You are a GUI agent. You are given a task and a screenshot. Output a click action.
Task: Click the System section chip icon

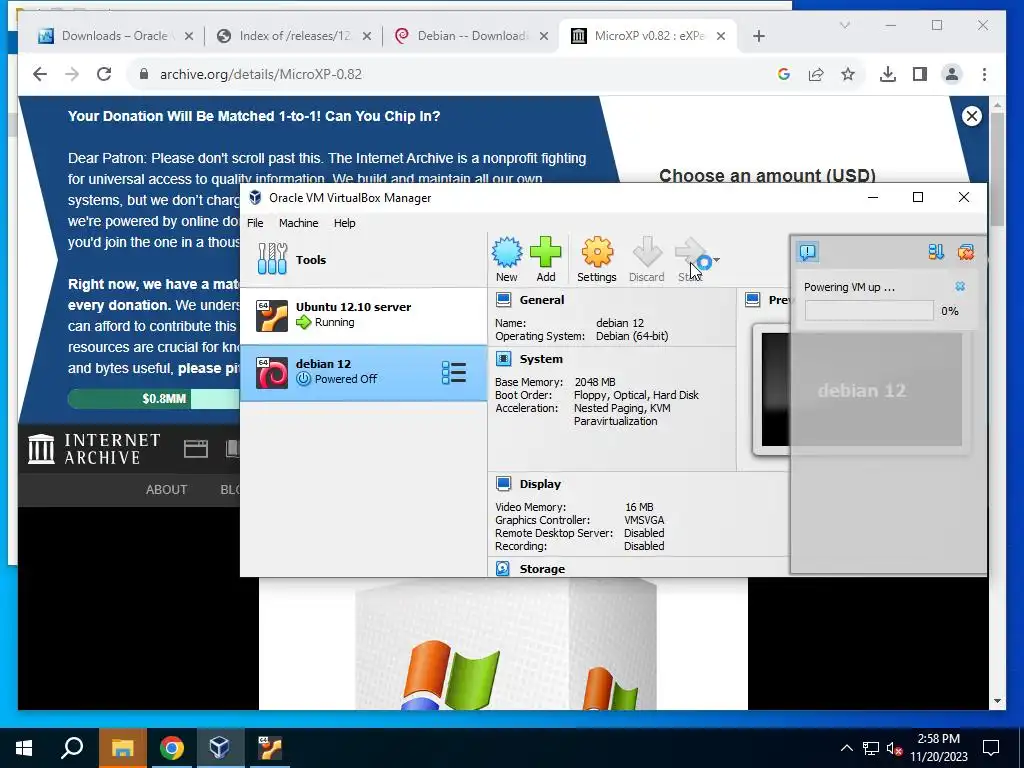point(504,359)
